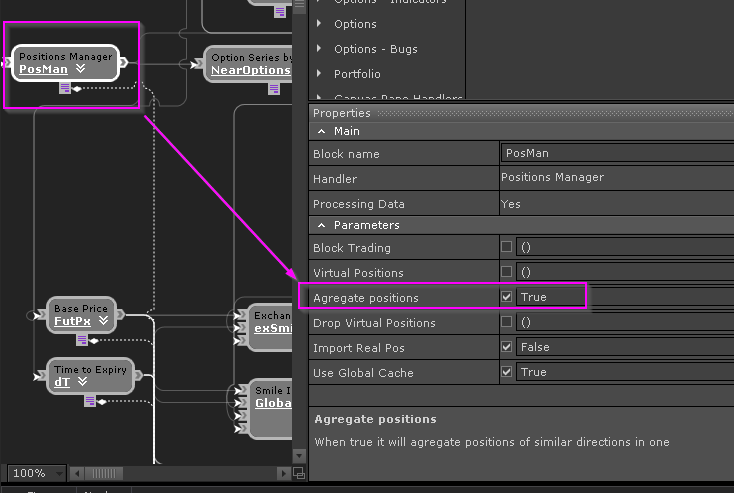This screenshot has height=493, width=734.
Task: Enable the Block Trading checkbox
Action: click(507, 247)
